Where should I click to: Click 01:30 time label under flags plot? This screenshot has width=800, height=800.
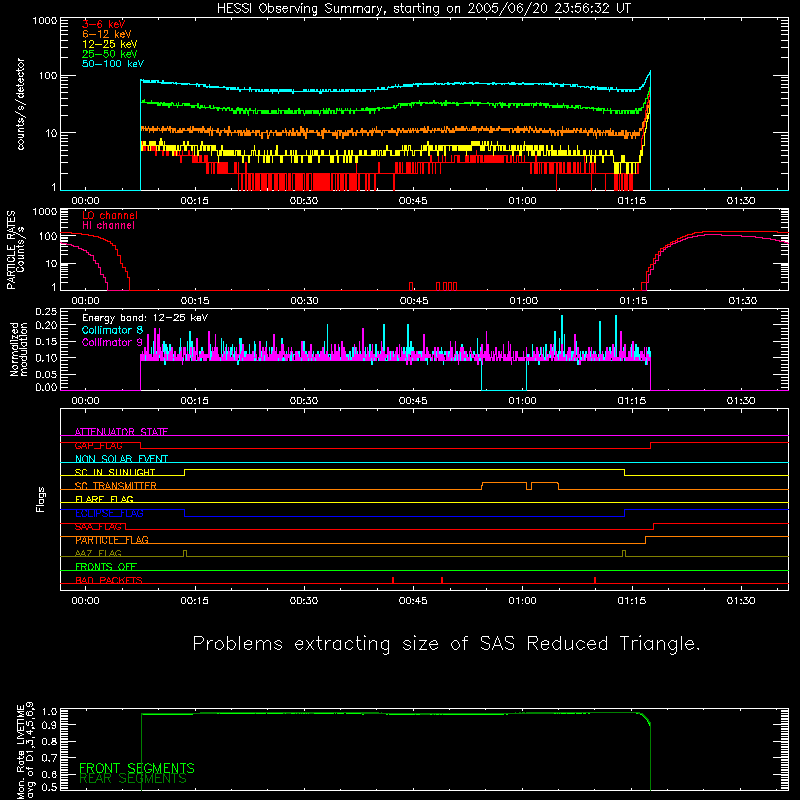point(741,601)
